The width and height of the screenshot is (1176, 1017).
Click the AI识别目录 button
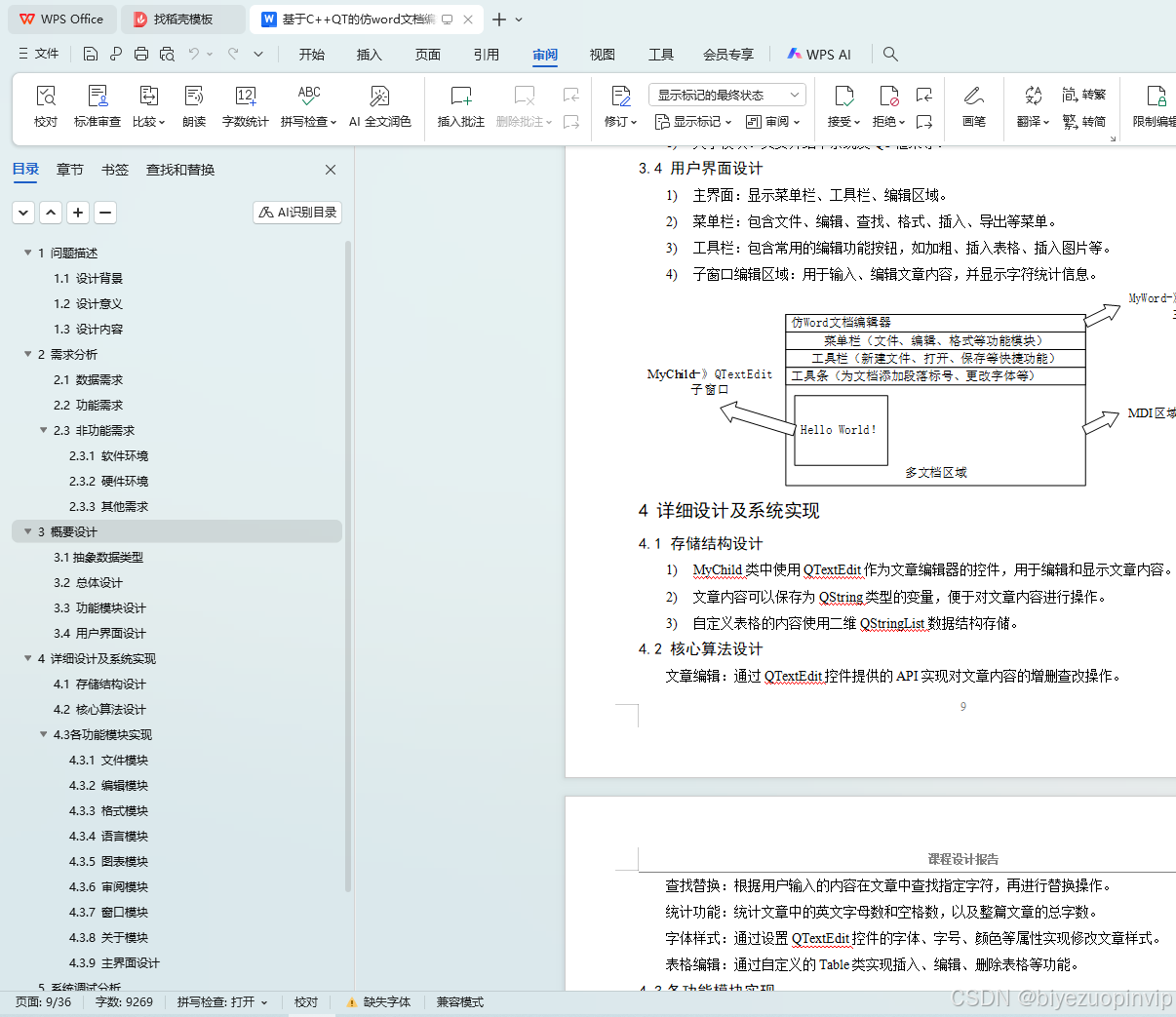point(297,212)
